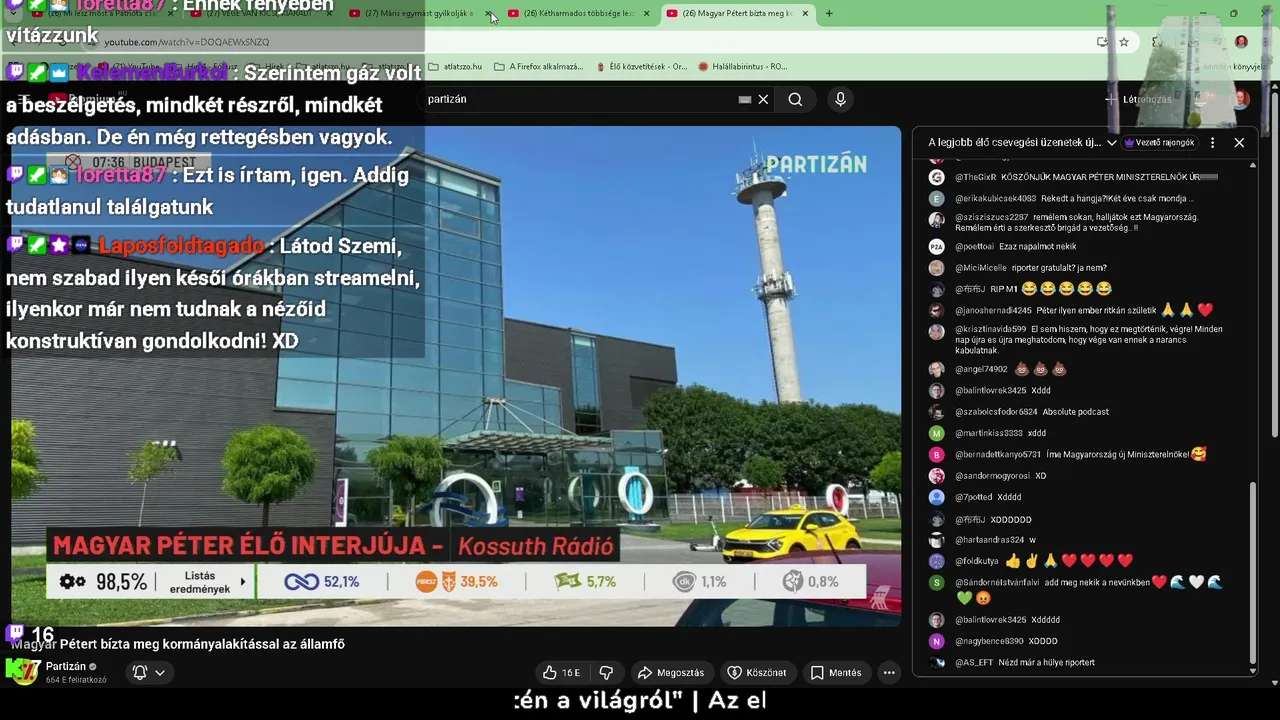Screen dimensions: 1280x720
Task: Click username @MiciMicelle in chat
Action: (981, 268)
